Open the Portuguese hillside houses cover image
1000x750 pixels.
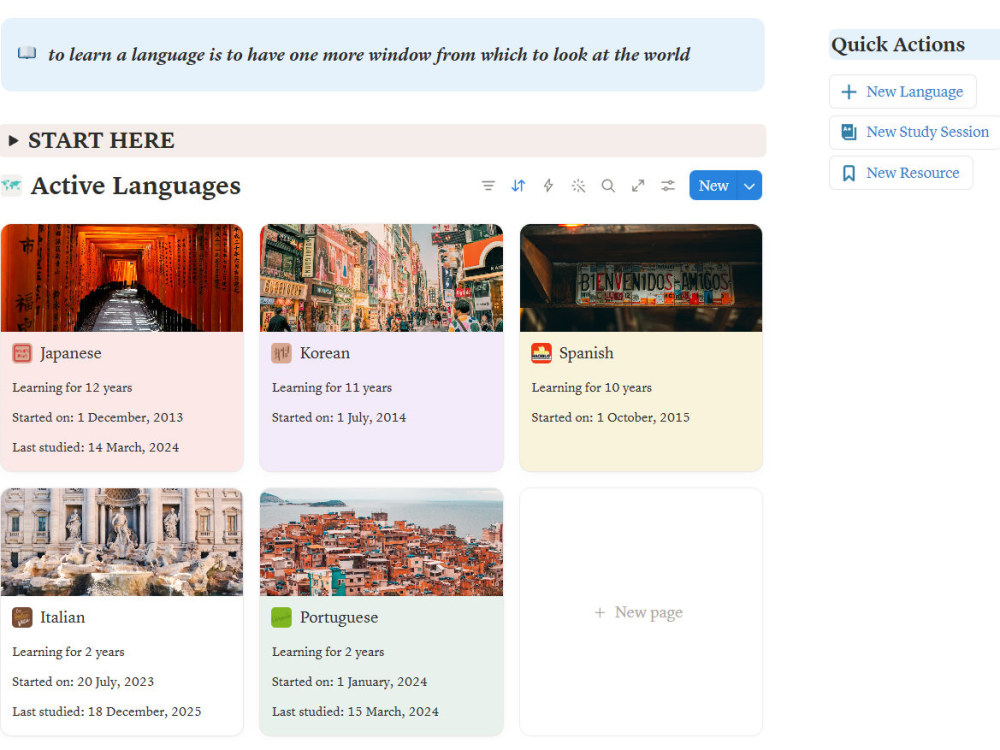(x=381, y=542)
